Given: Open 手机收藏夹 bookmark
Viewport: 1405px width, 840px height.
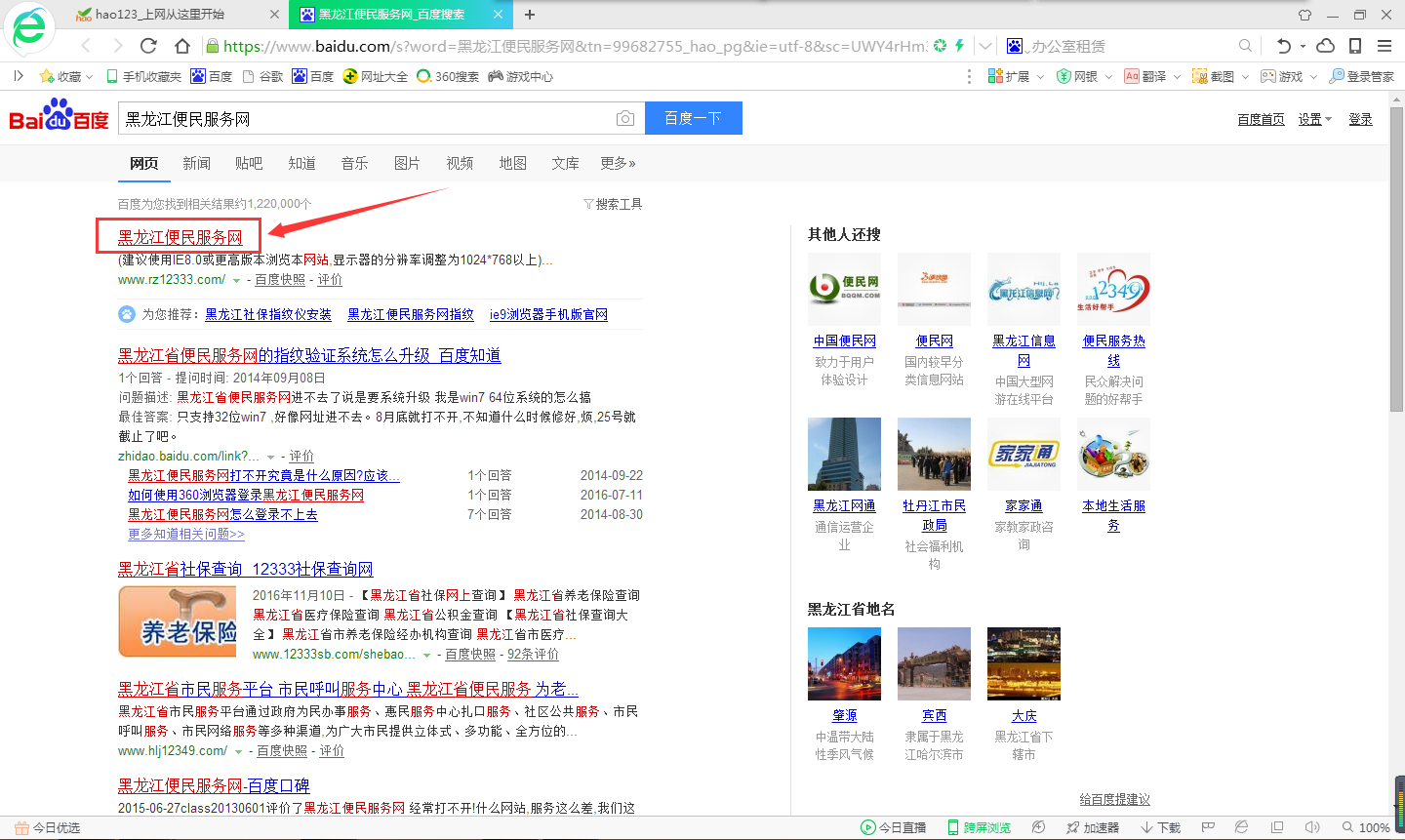Looking at the screenshot, I should (x=143, y=76).
